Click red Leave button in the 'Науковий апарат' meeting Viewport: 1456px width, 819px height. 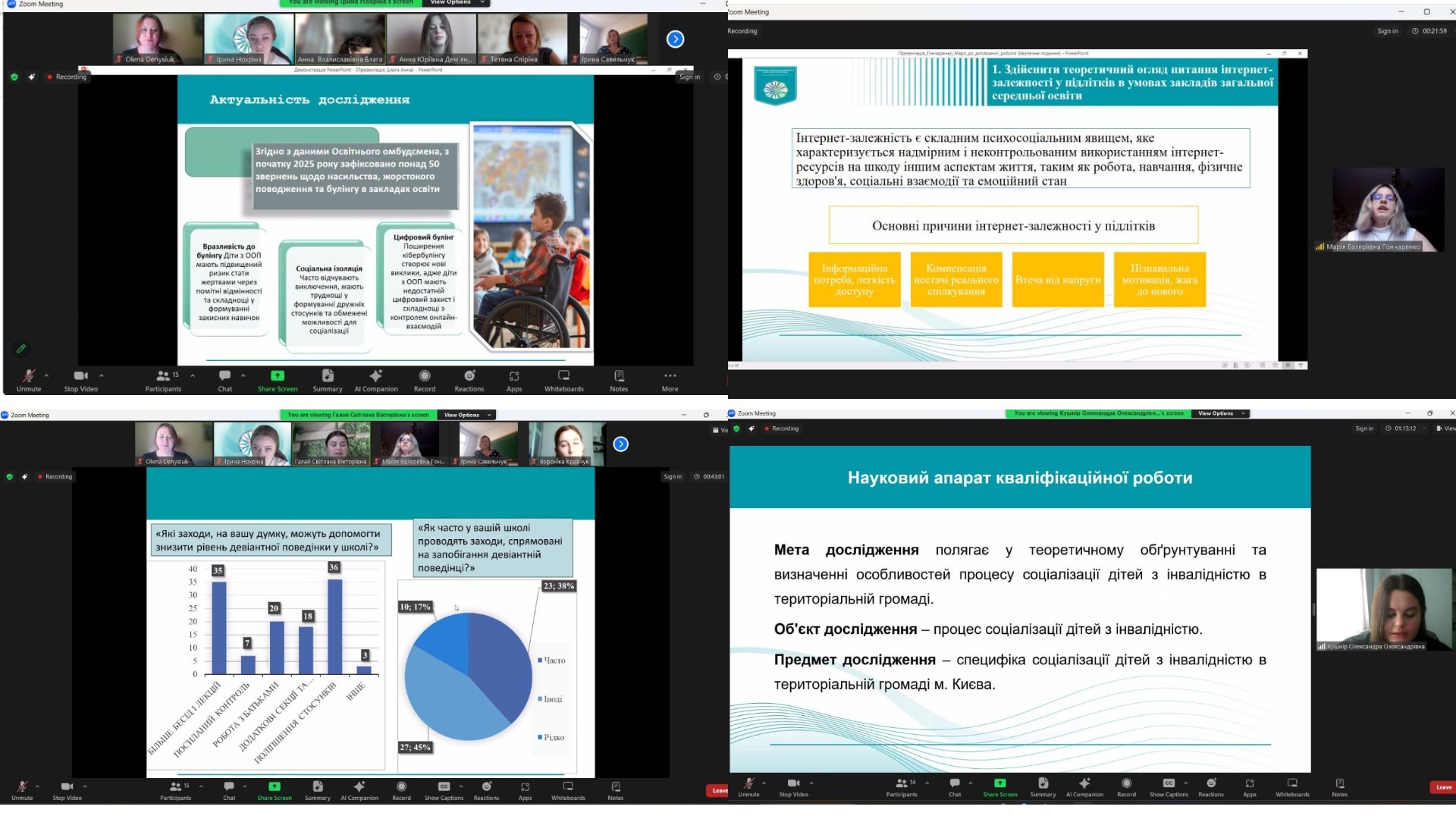[1443, 787]
